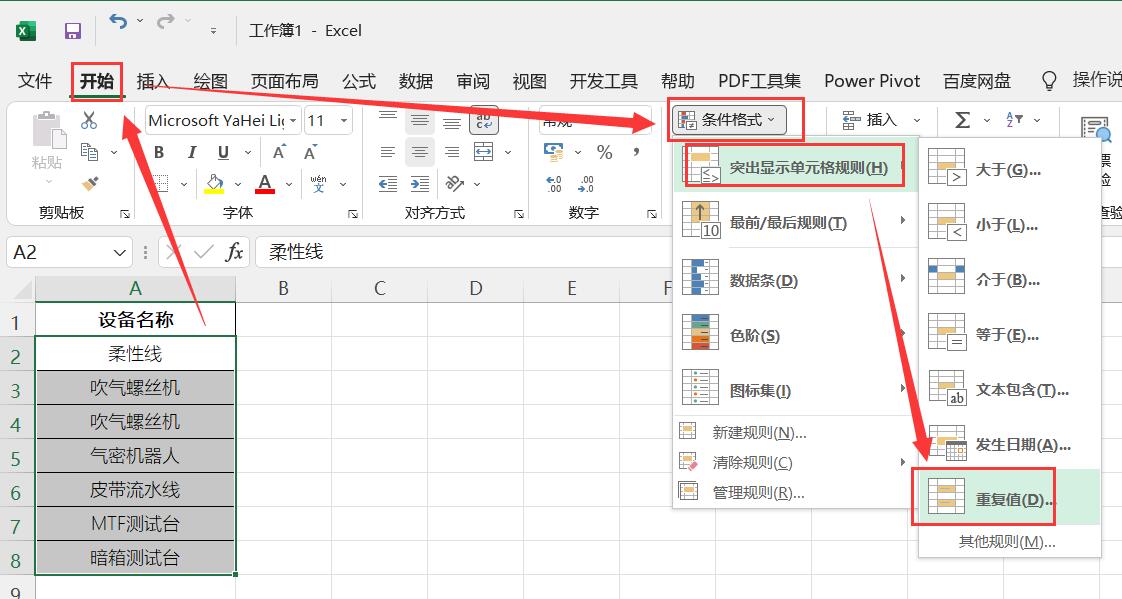Select cell A5 containing 气密机器人
This screenshot has width=1122, height=599.
(x=135, y=456)
